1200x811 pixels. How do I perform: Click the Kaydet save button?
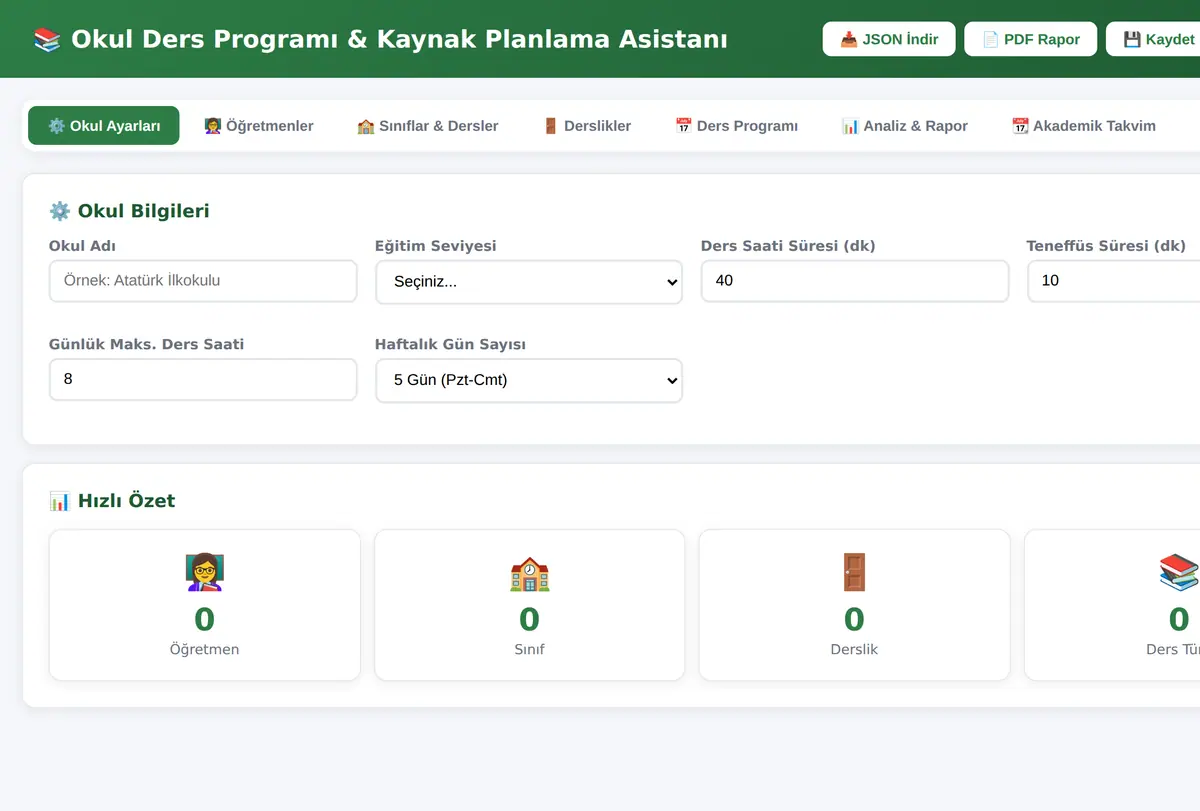coord(1155,39)
